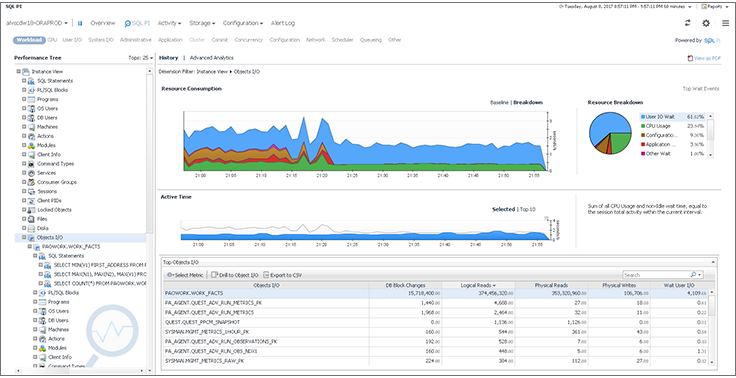
Task: Select the Concurrency wait category
Action: [249, 40]
